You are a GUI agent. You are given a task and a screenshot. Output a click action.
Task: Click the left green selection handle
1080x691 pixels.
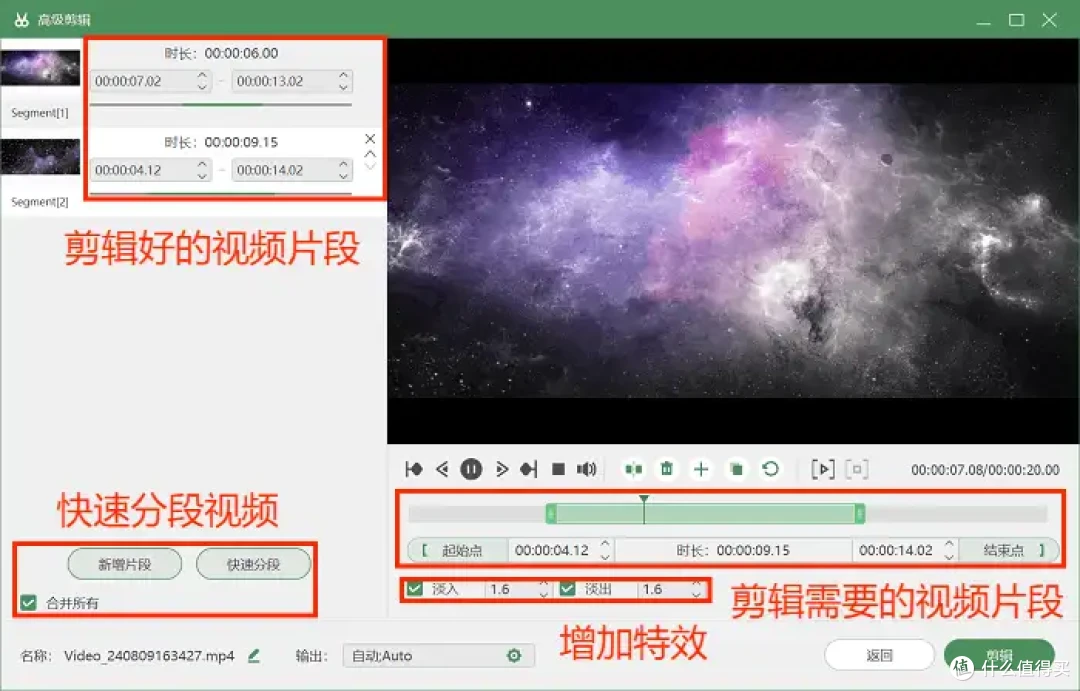click(551, 513)
